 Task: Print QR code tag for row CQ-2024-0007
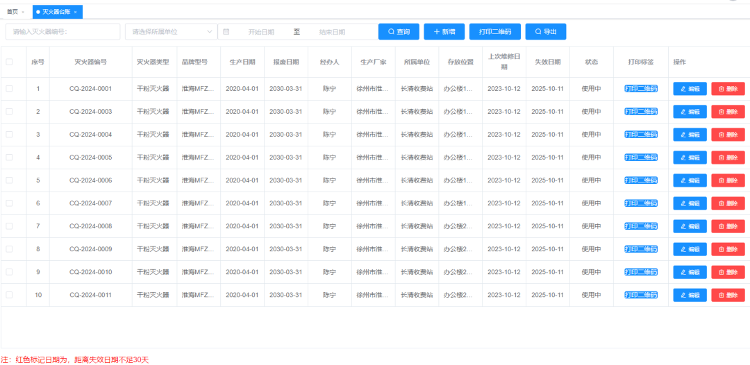tap(641, 203)
